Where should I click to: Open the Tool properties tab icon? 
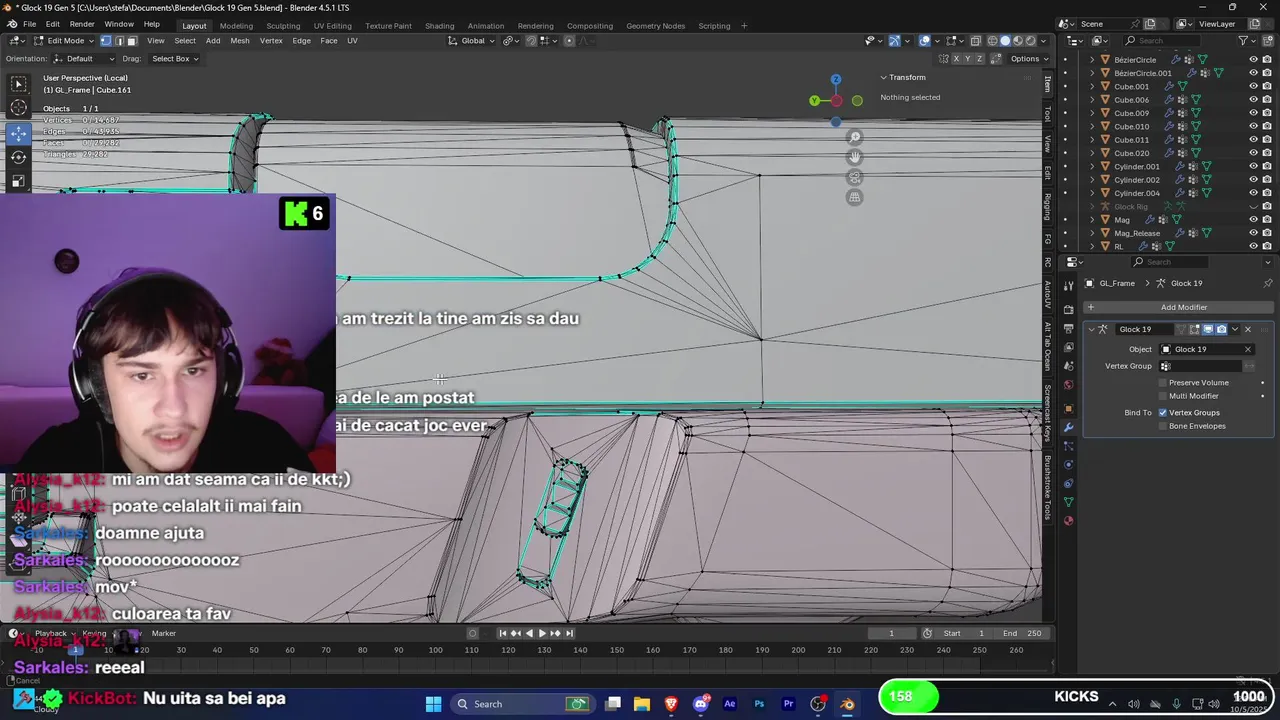click(x=1068, y=285)
